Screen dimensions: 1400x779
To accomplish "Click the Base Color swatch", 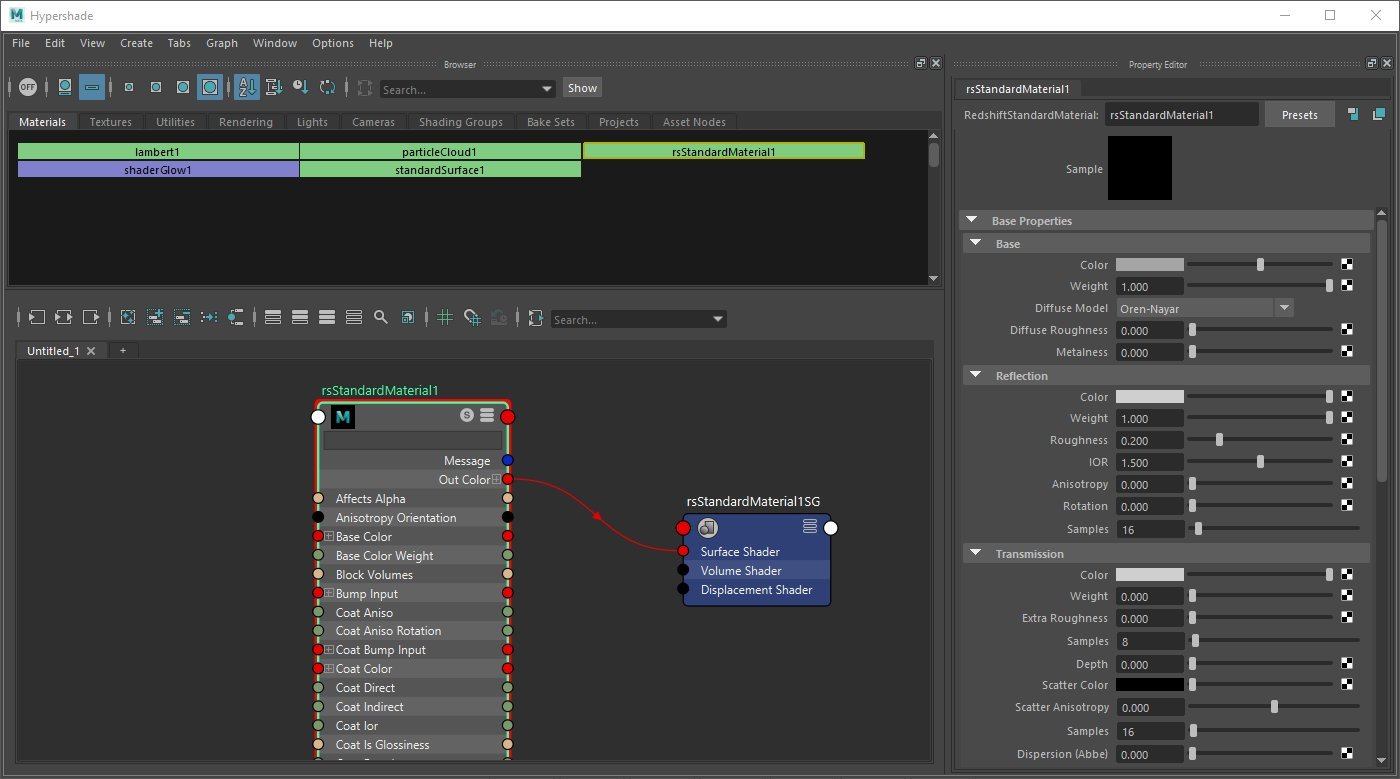I will 1150,265.
